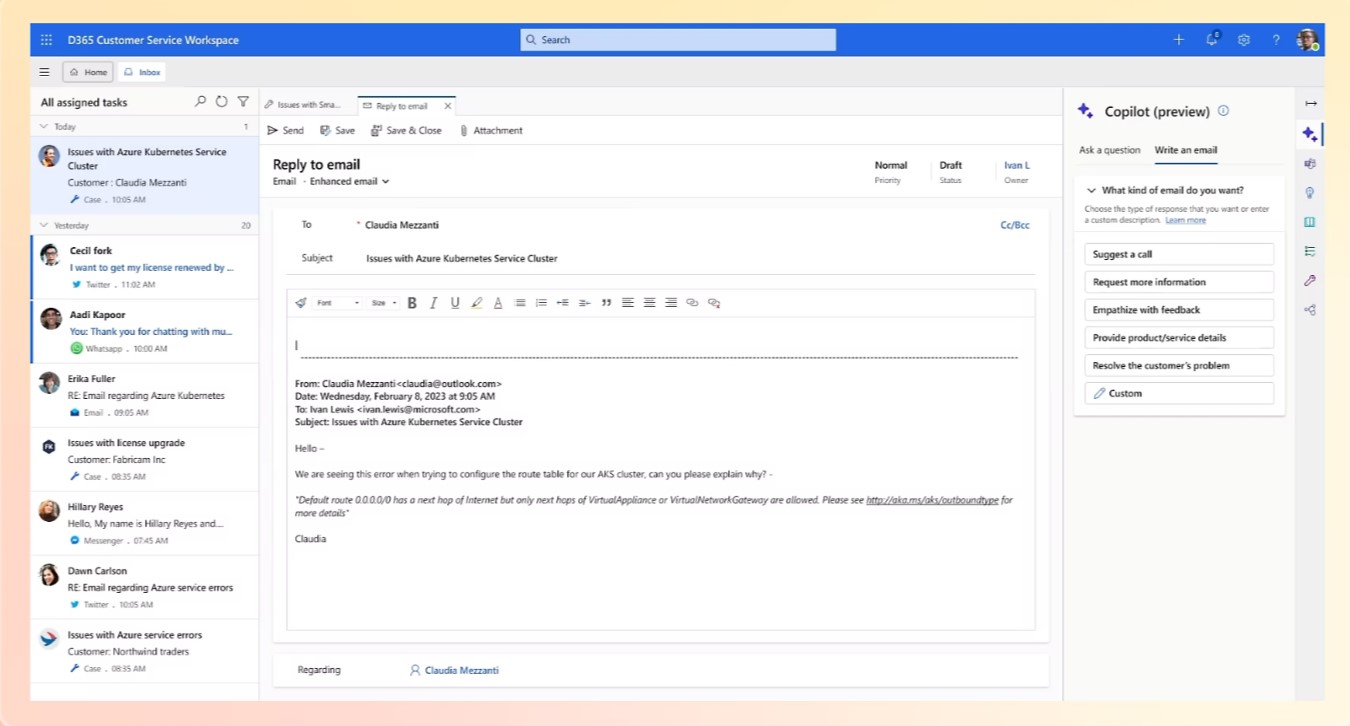Open the Cecil fork Twitter conversation

click(x=145, y=267)
